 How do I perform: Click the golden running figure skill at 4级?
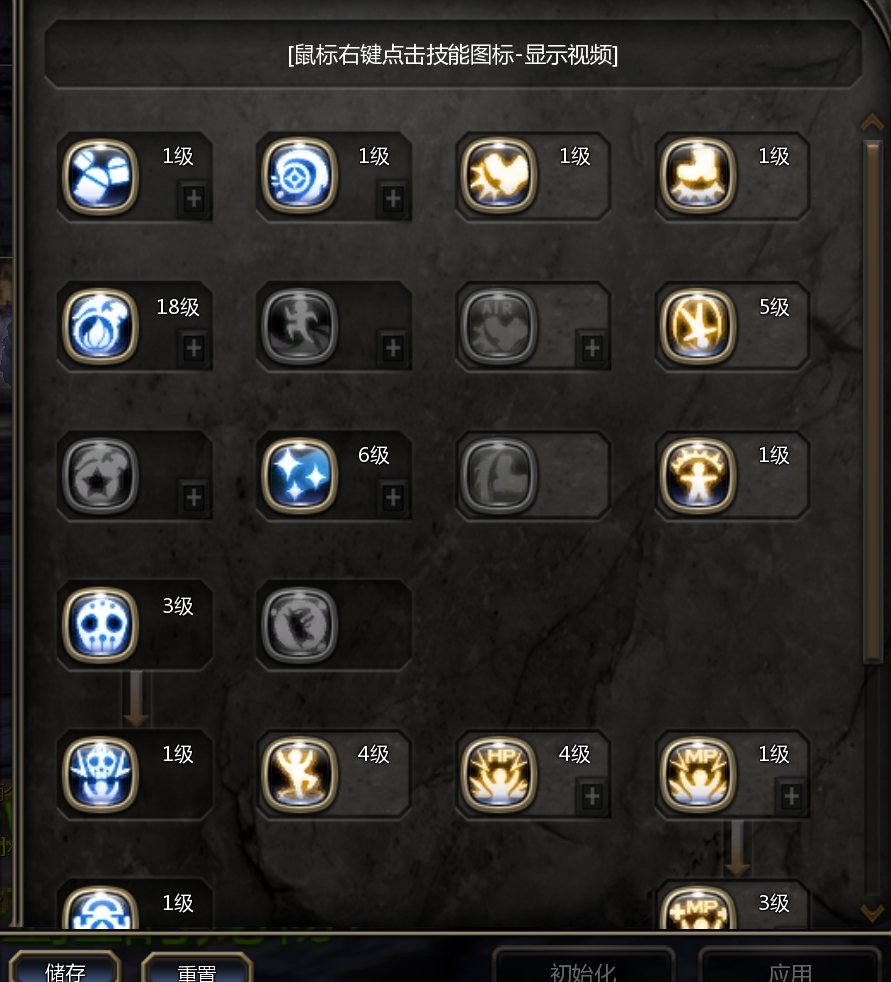click(299, 774)
